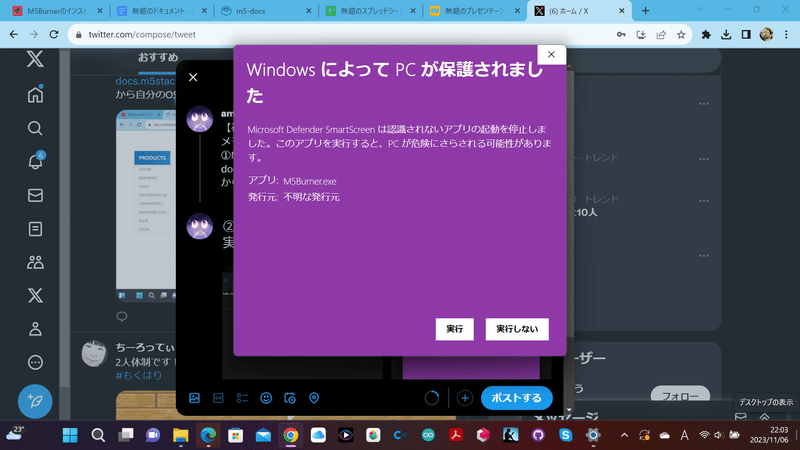Open Profile icon in sidebar

pyautogui.click(x=35, y=329)
